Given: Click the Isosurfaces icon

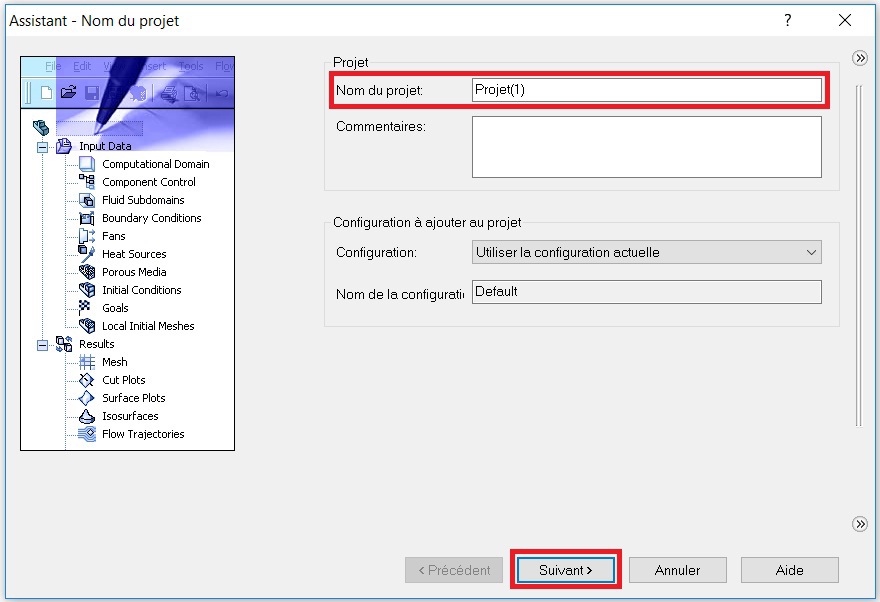Looking at the screenshot, I should click(x=86, y=416).
